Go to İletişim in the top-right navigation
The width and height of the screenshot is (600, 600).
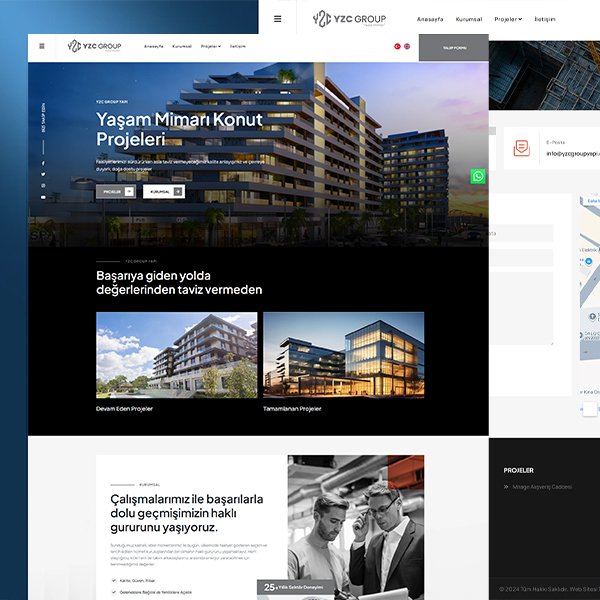[545, 19]
